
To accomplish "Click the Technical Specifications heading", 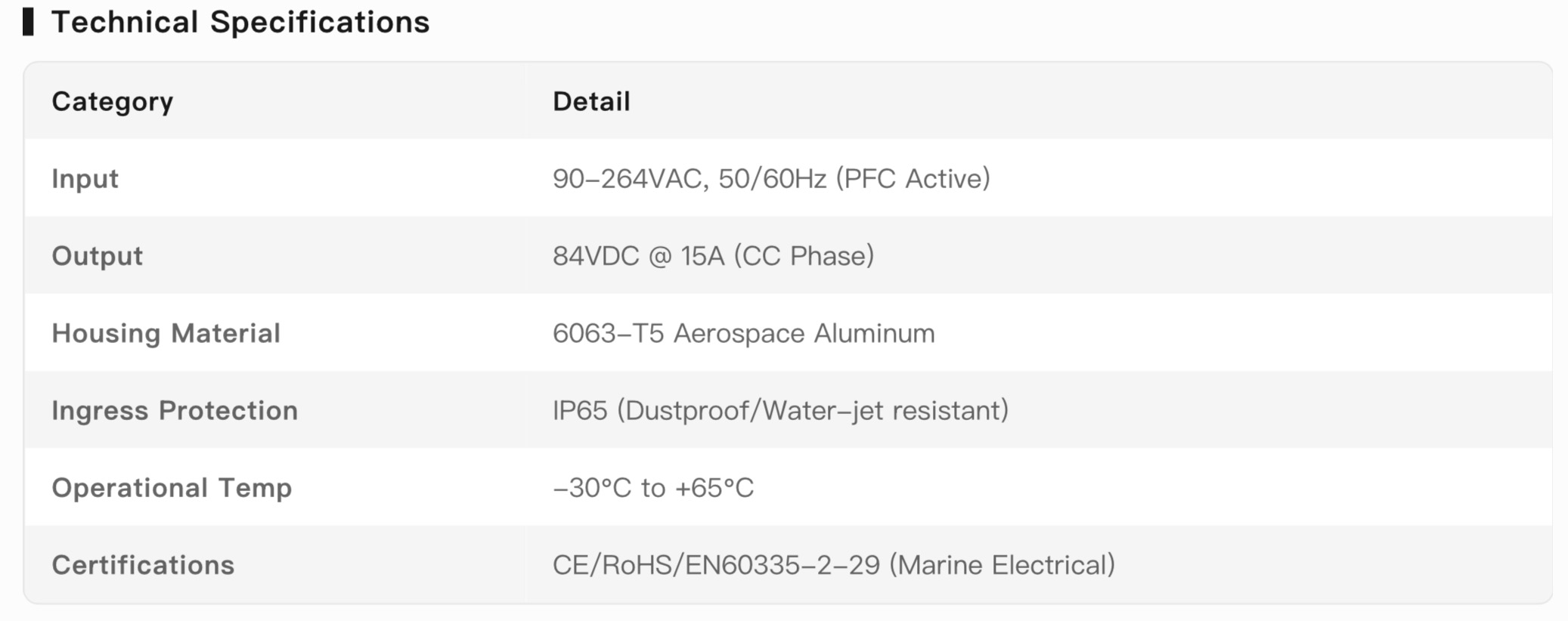I will click(x=240, y=23).
